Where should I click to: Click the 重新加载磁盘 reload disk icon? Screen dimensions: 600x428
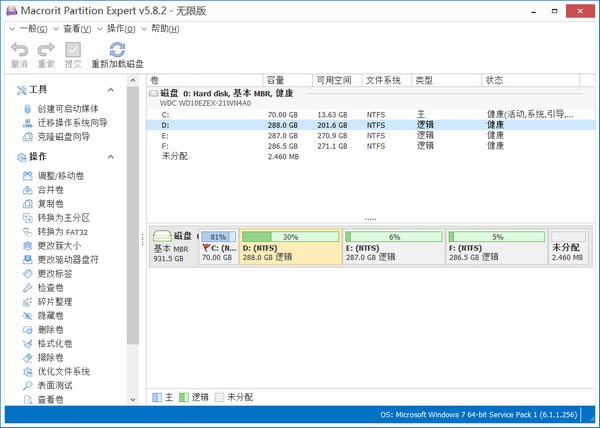click(117, 50)
